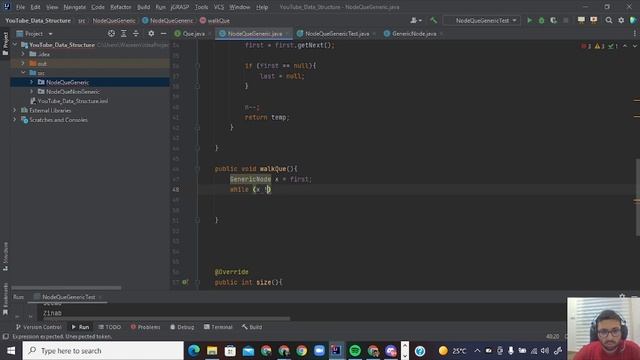Switch to the NodeQueGenericTest.java tab
This screenshot has height=360, width=640.
pyautogui.click(x=337, y=33)
